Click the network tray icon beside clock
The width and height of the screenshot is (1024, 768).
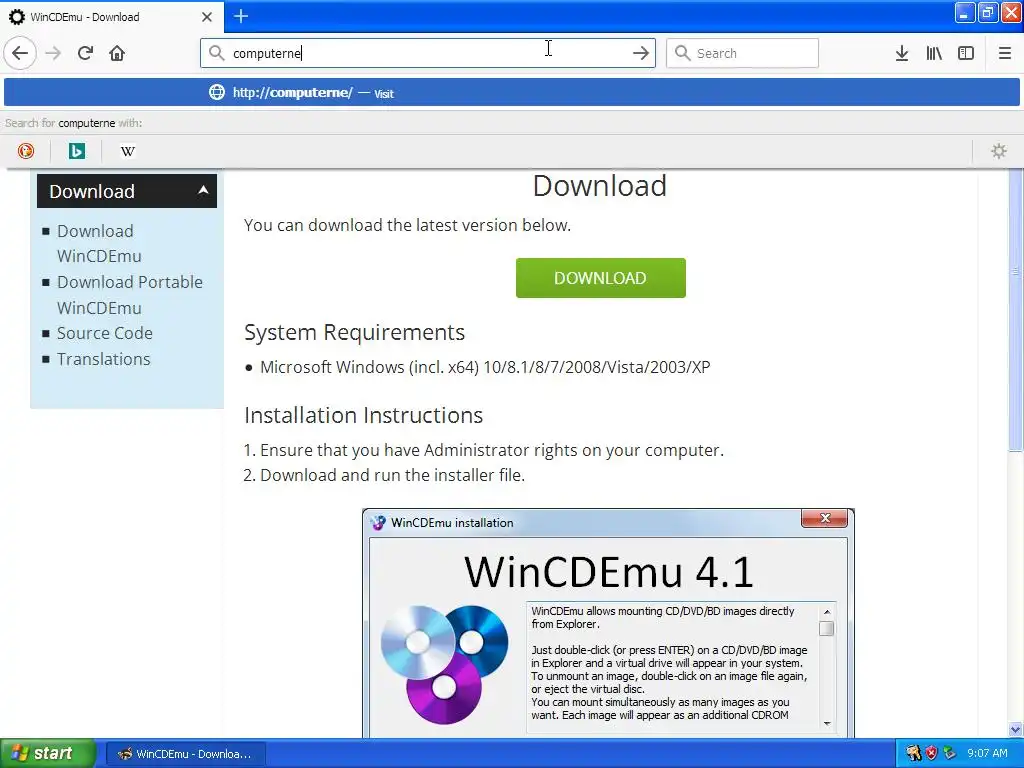pos(950,753)
